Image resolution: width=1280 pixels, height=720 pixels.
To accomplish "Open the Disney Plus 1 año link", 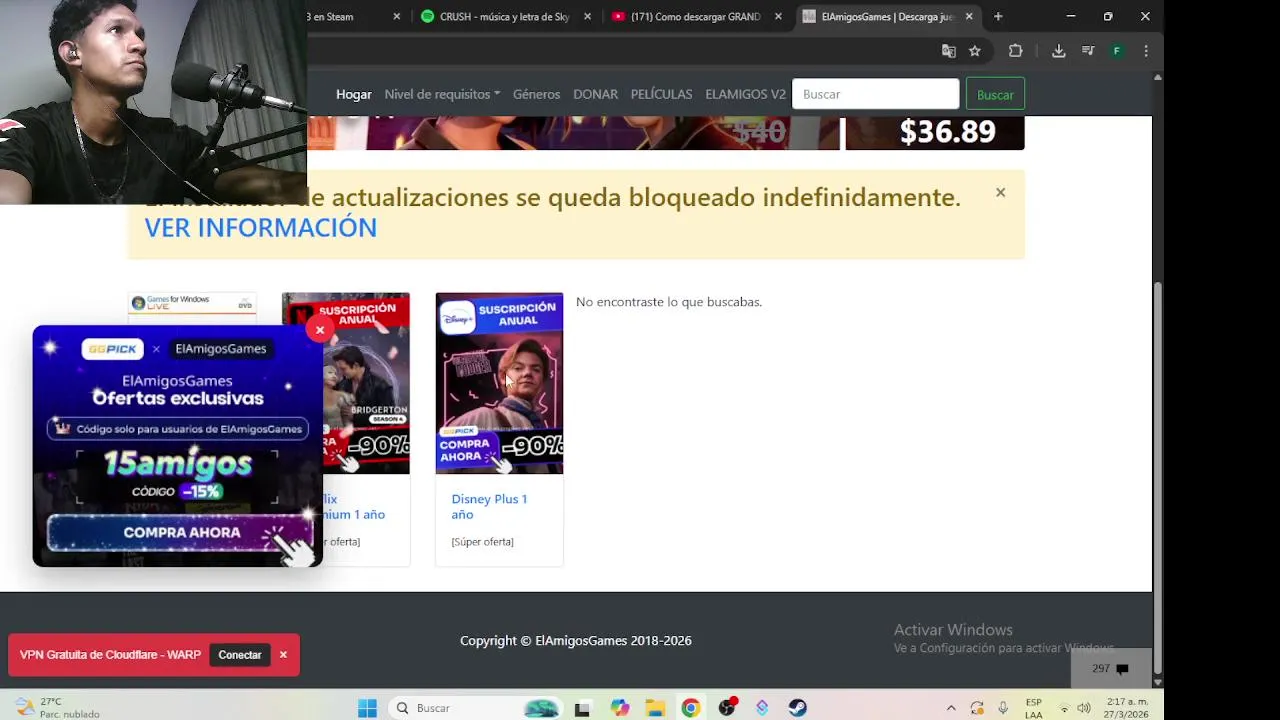I will [489, 506].
